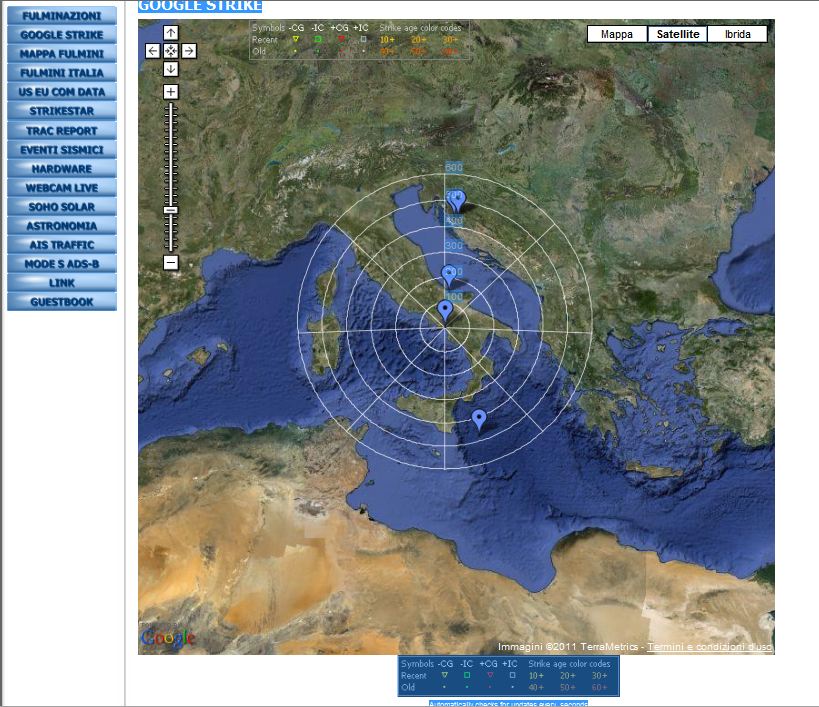Pan the map down with arrow button
This screenshot has width=819, height=707.
pyautogui.click(x=171, y=69)
